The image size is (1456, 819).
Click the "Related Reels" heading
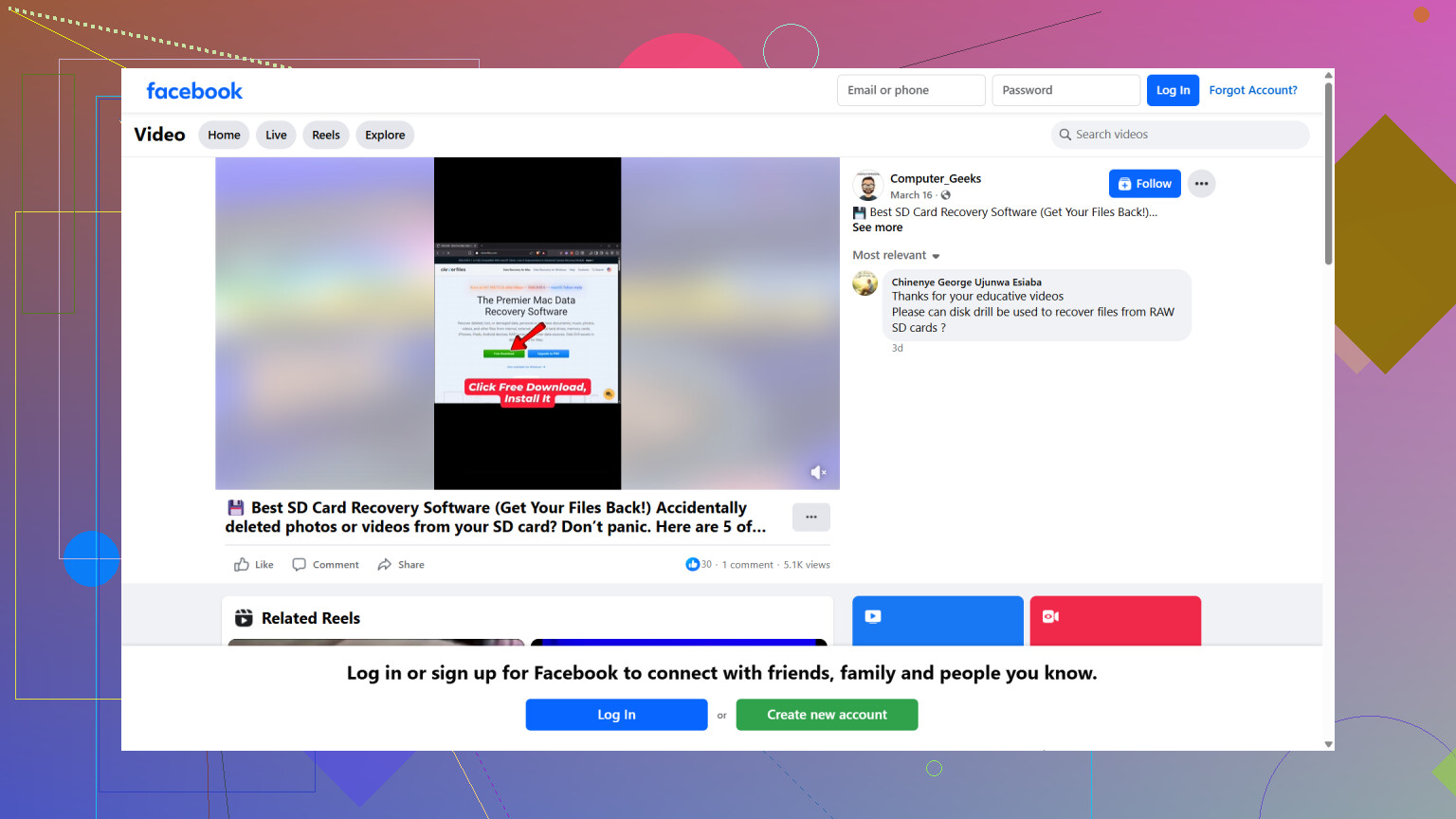(311, 618)
